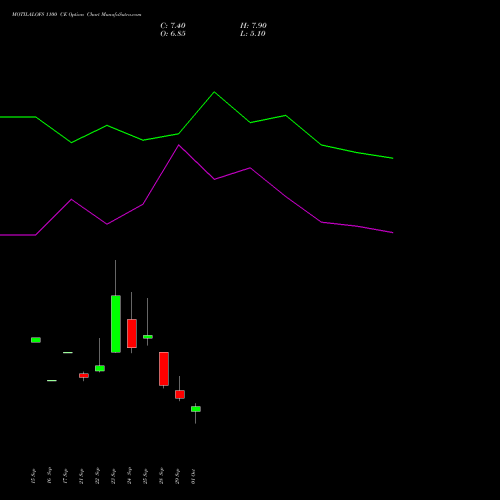Select the small red candlestick on 21 Sep
Viewport: 500px width, 500px height.
pyautogui.click(x=84, y=375)
